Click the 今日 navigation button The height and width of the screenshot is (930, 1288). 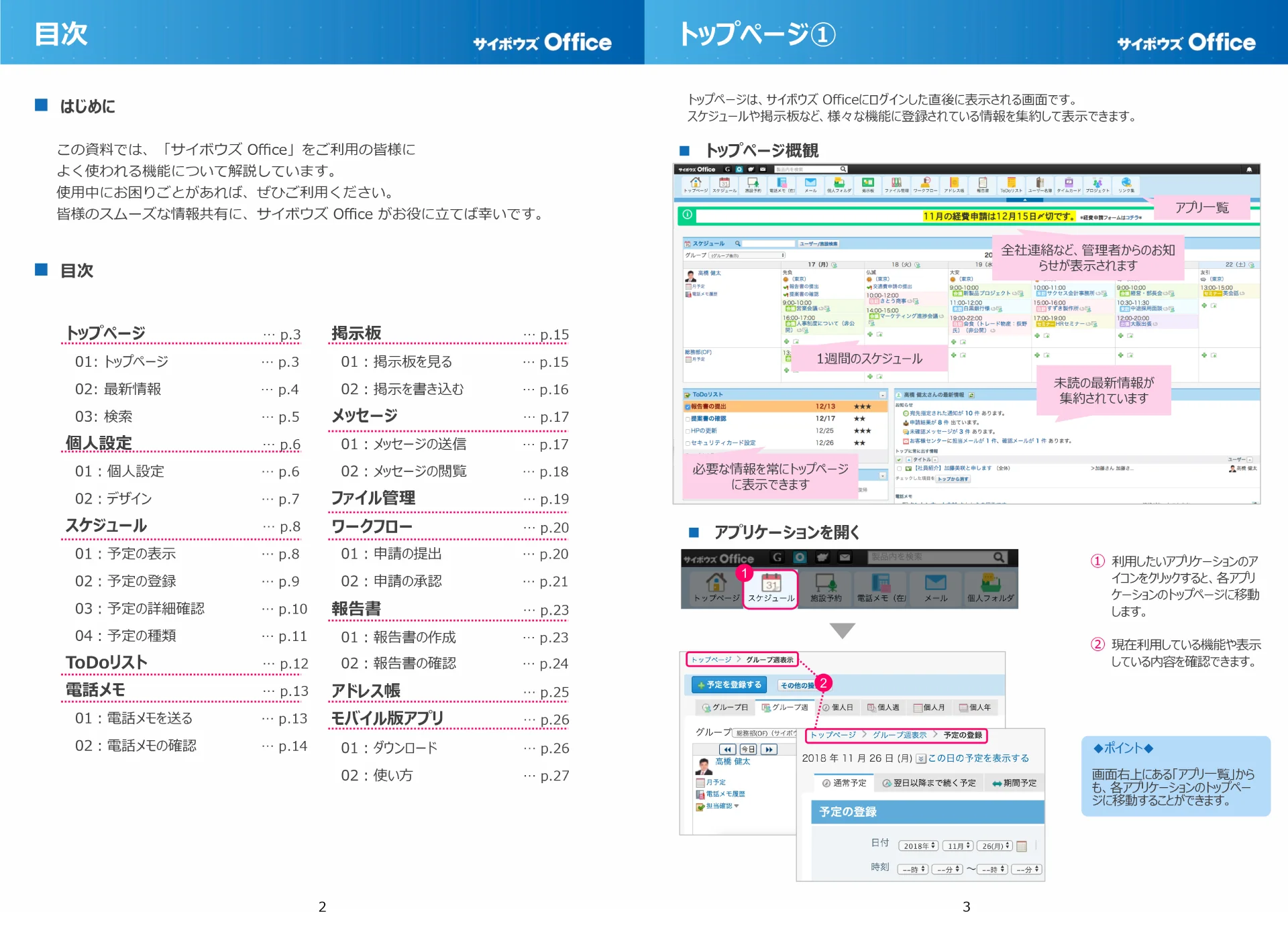pos(748,750)
